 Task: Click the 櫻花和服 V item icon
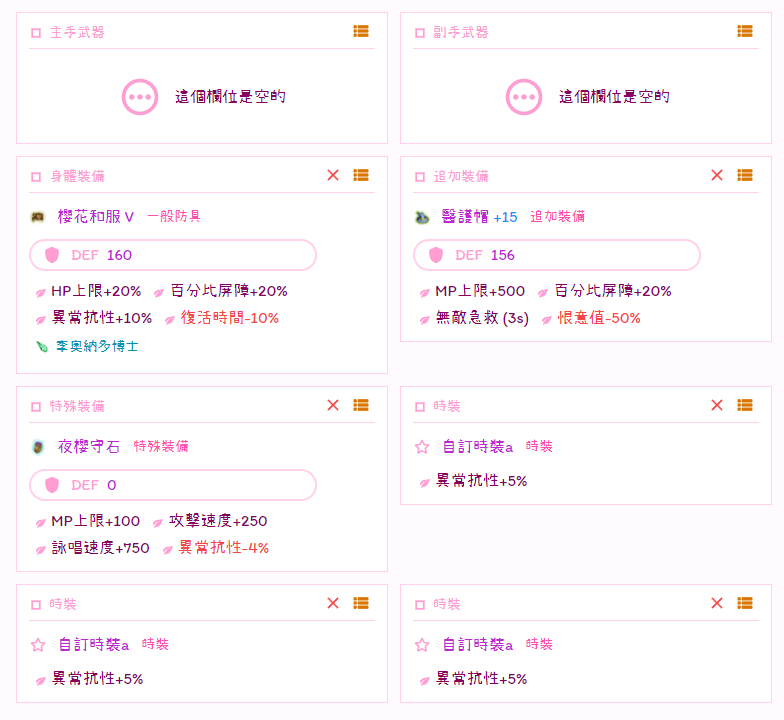pos(38,217)
